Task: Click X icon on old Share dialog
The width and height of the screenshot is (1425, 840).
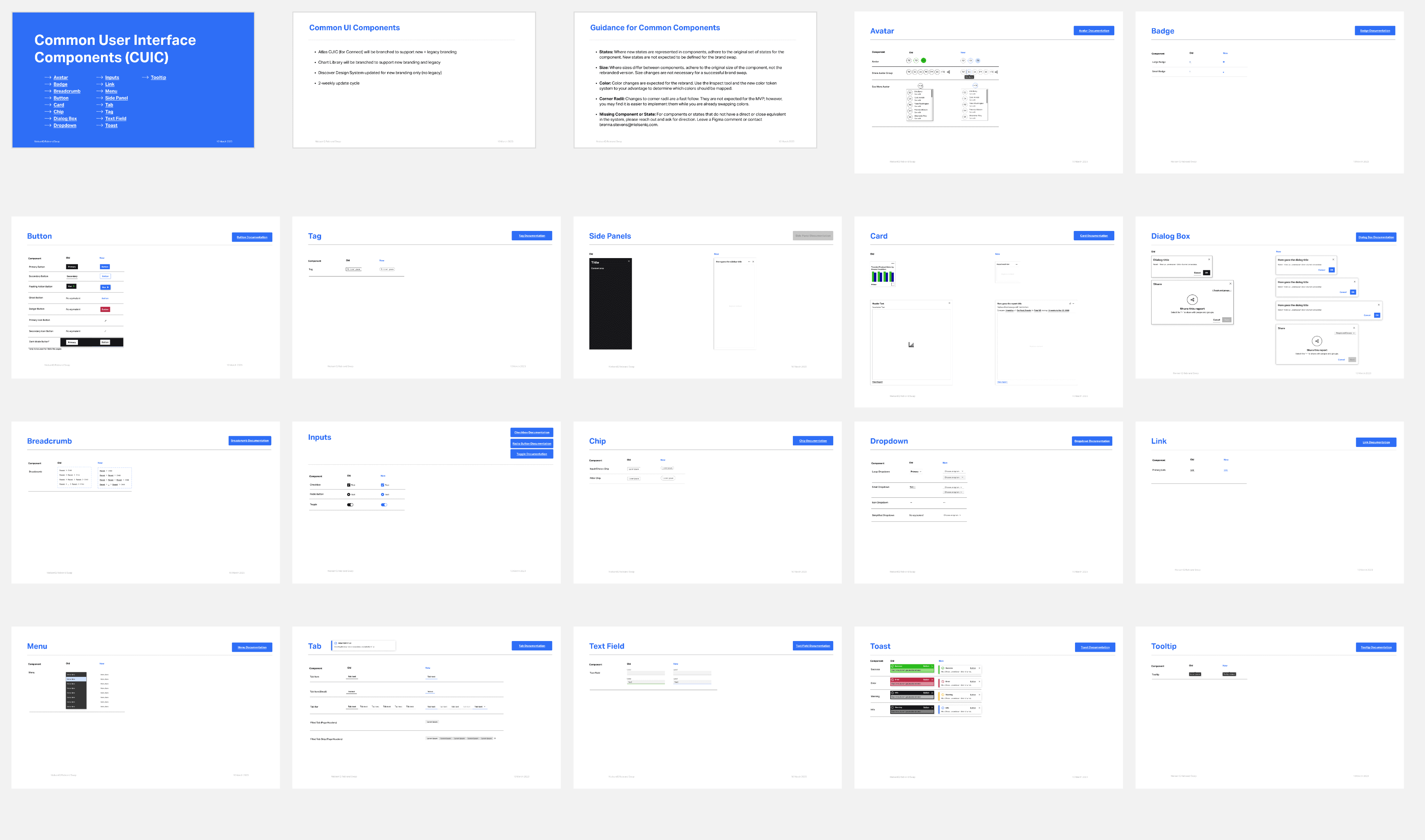Action: [1230, 283]
